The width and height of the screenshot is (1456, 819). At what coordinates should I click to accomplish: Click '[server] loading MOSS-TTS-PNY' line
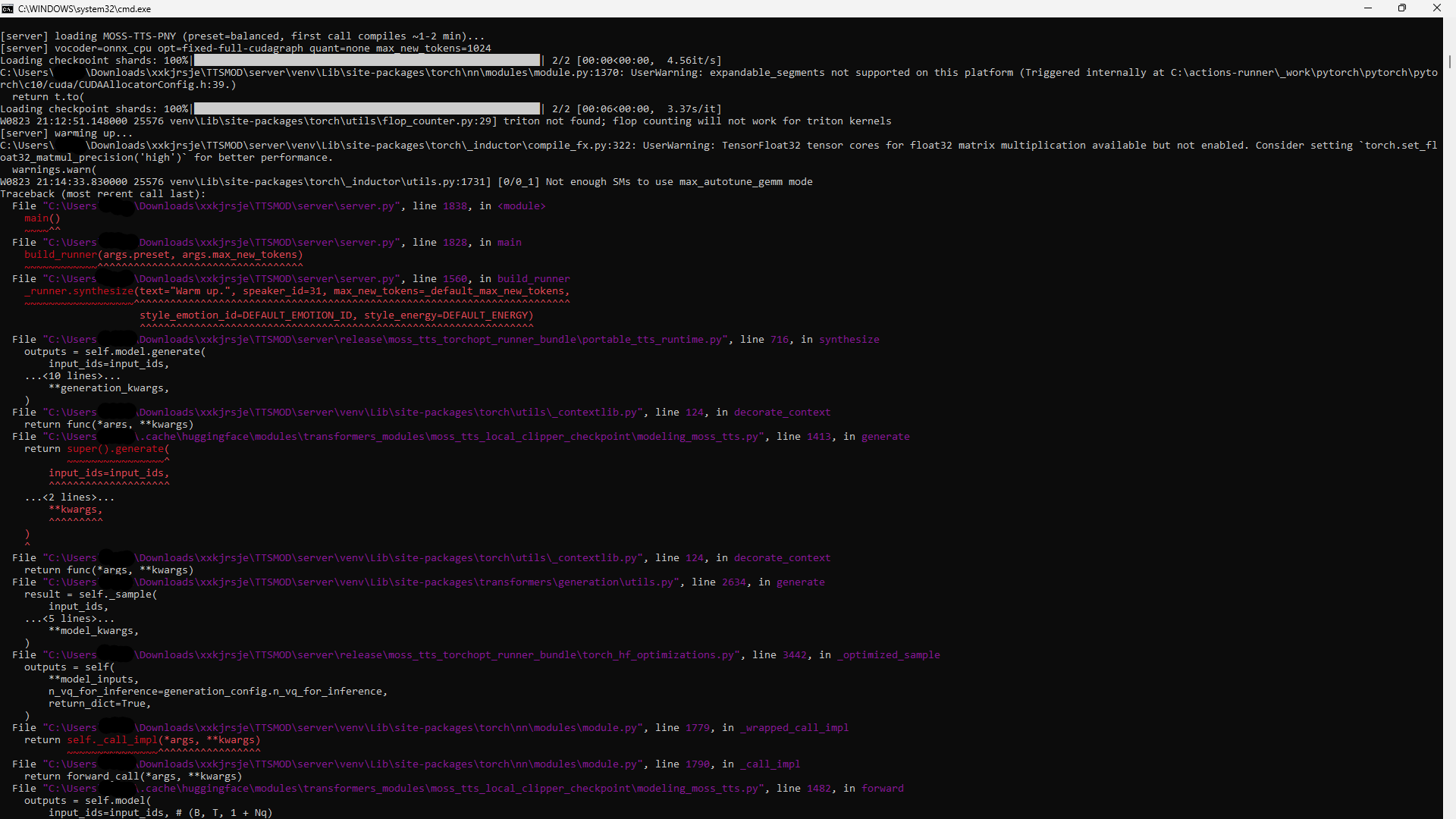point(243,36)
